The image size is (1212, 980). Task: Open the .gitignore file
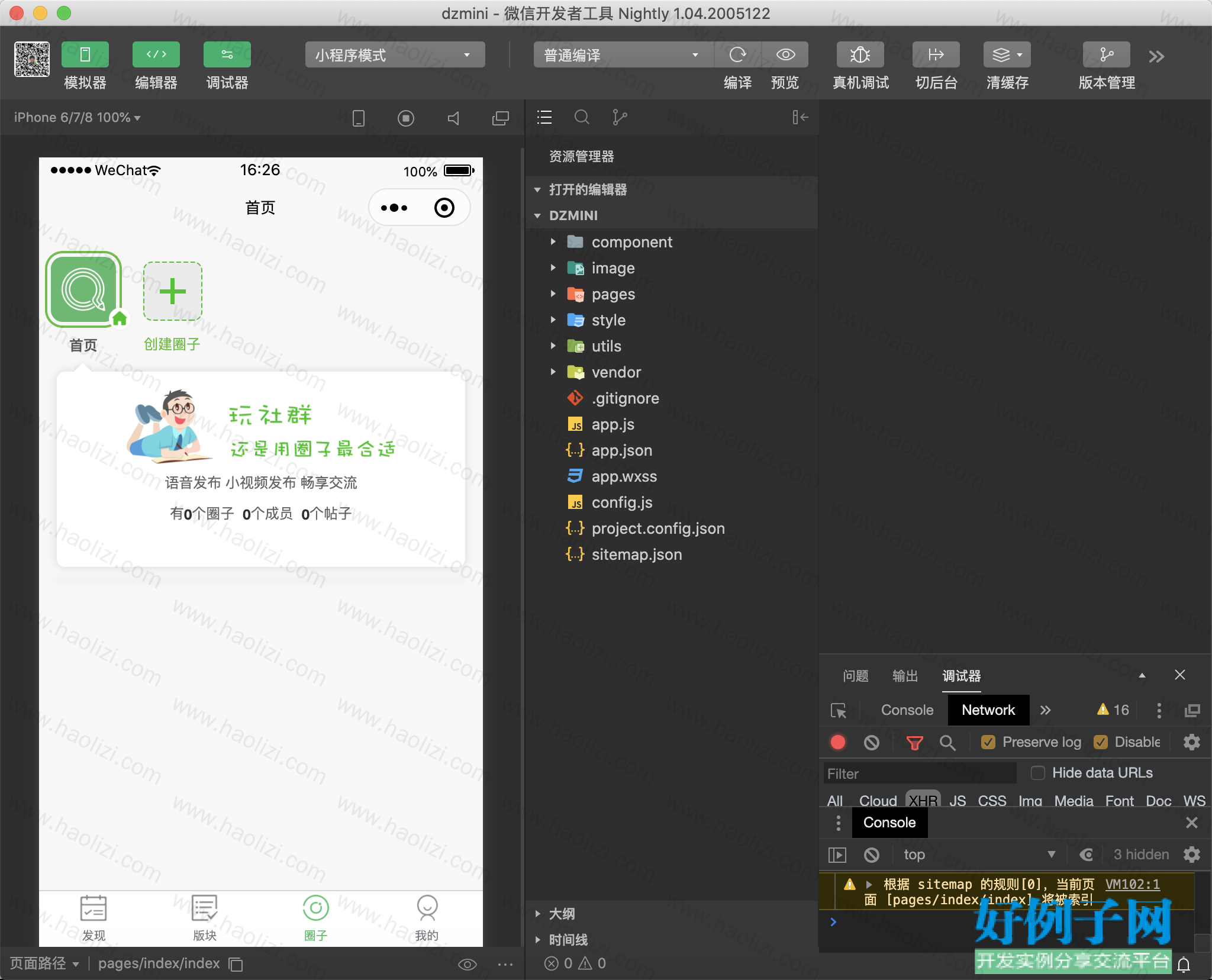672,398
